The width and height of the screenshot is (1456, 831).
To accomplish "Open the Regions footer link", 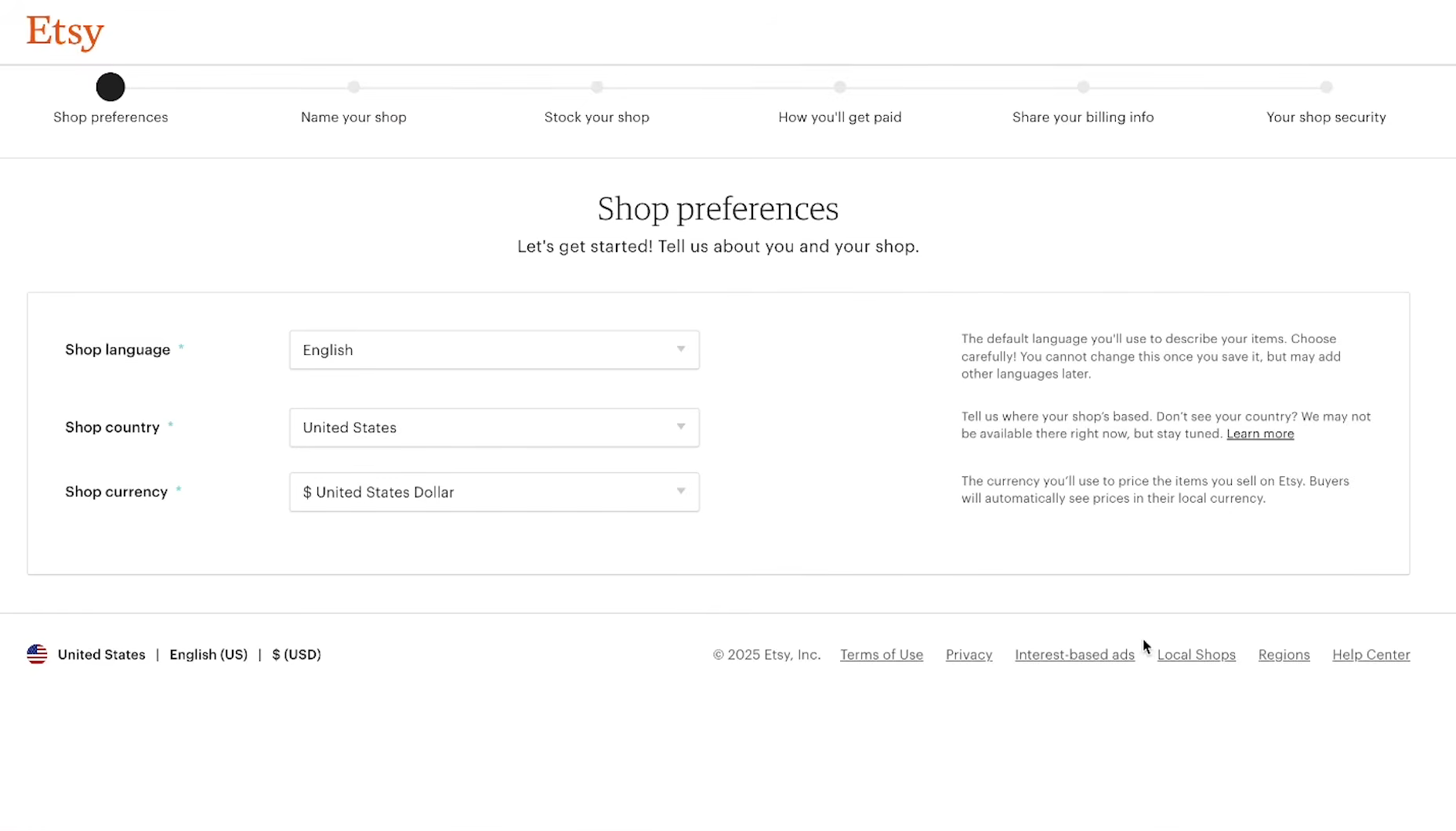I will click(x=1284, y=655).
